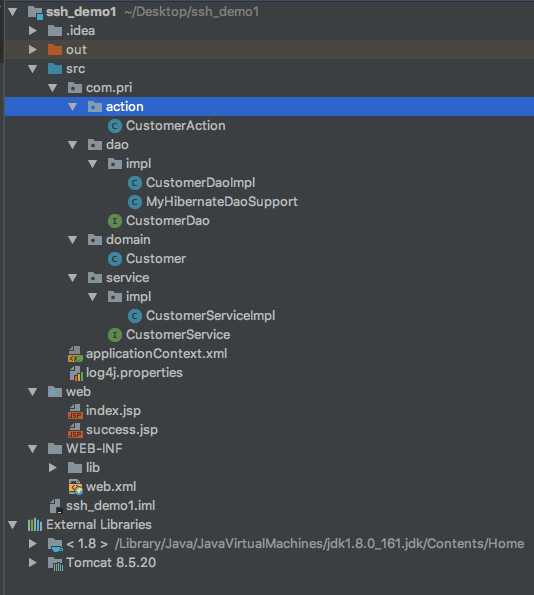Select ssh_demo1.iml file name
Screen dimensions: 534x595
pyautogui.click(x=110, y=506)
